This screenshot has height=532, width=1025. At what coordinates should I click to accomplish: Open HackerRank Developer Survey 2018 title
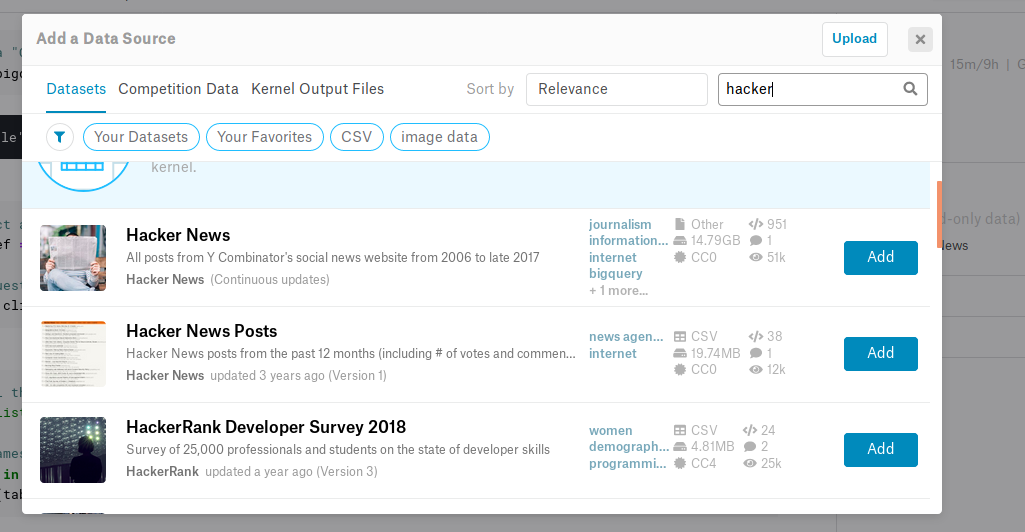tap(266, 427)
